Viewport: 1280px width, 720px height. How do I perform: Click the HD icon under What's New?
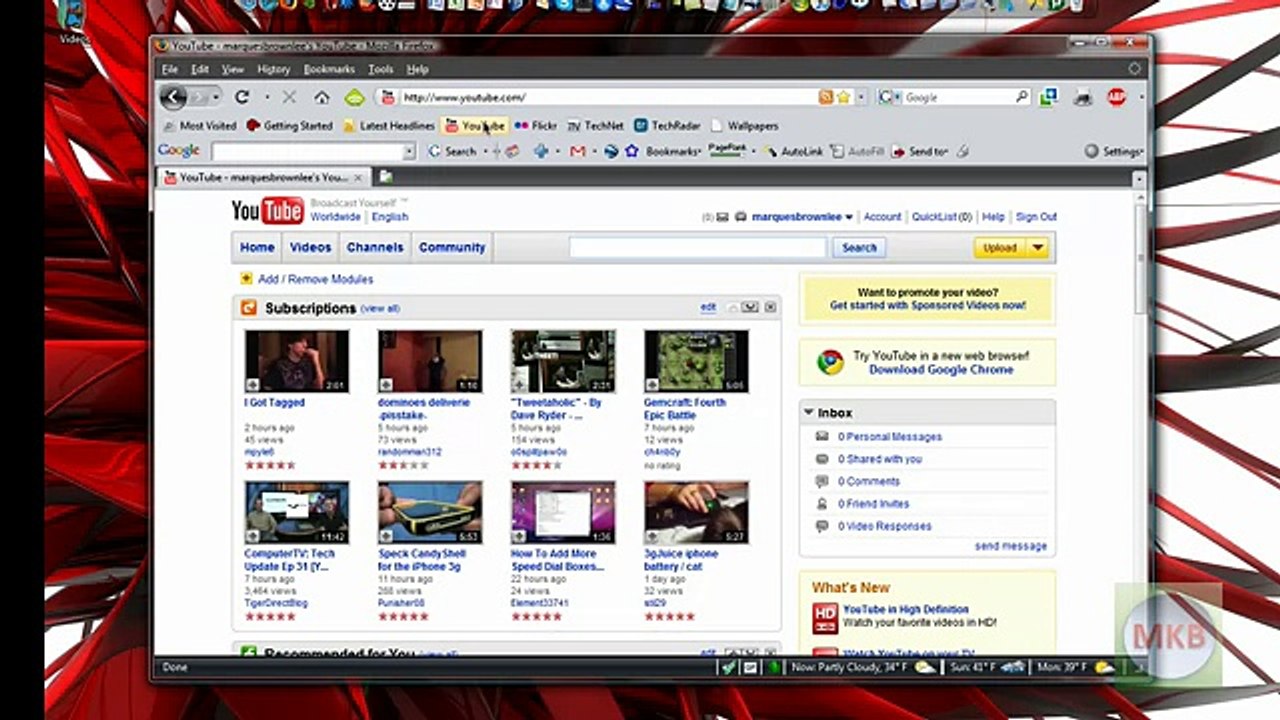825,617
